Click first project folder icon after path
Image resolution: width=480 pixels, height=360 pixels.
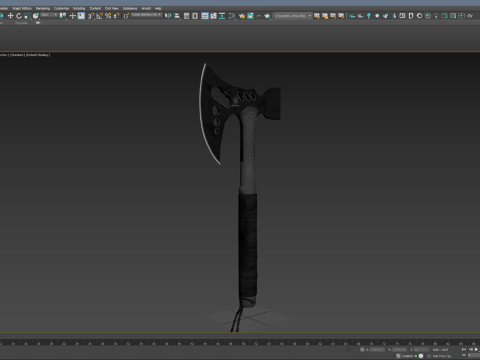[x=317, y=16]
